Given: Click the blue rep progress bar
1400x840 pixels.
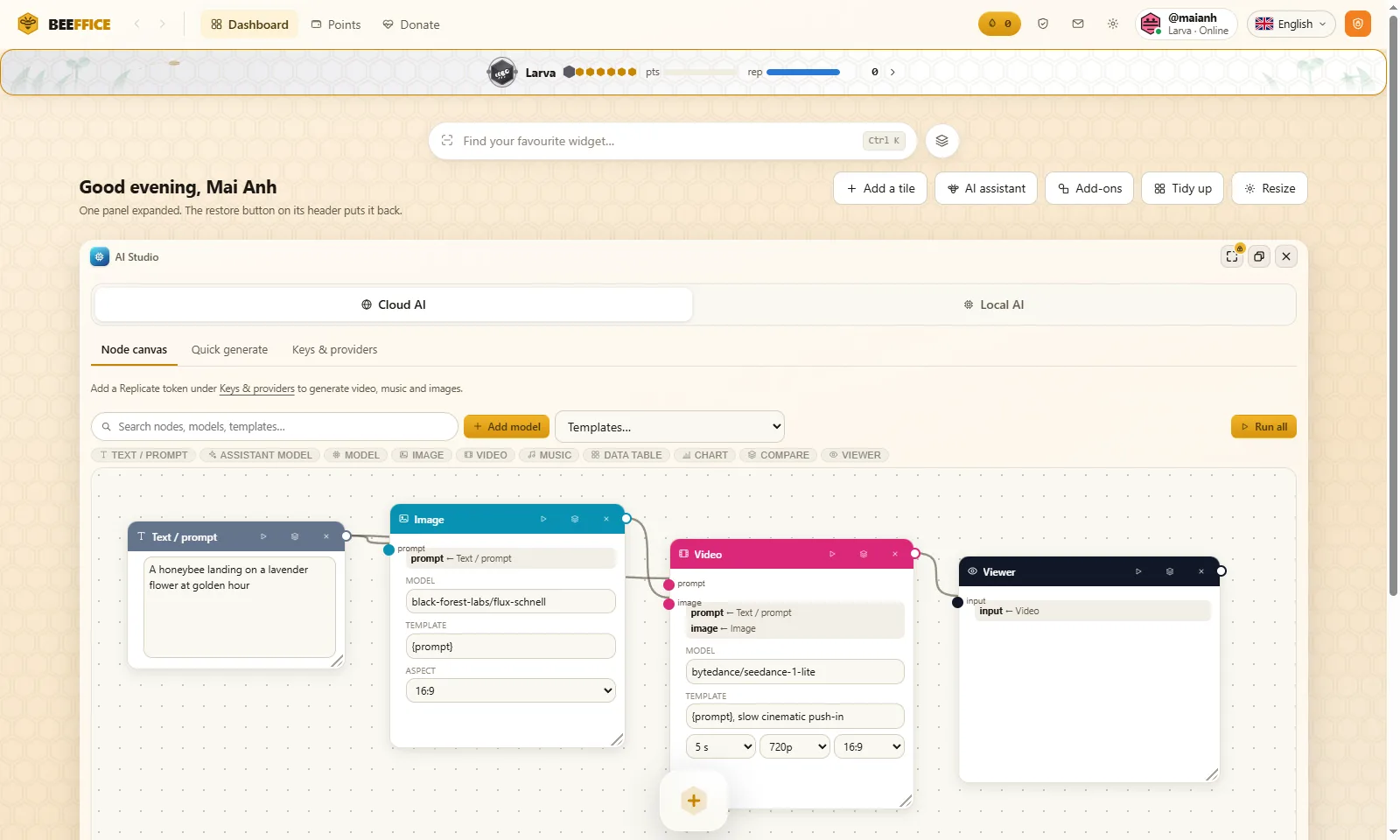Looking at the screenshot, I should click(803, 72).
